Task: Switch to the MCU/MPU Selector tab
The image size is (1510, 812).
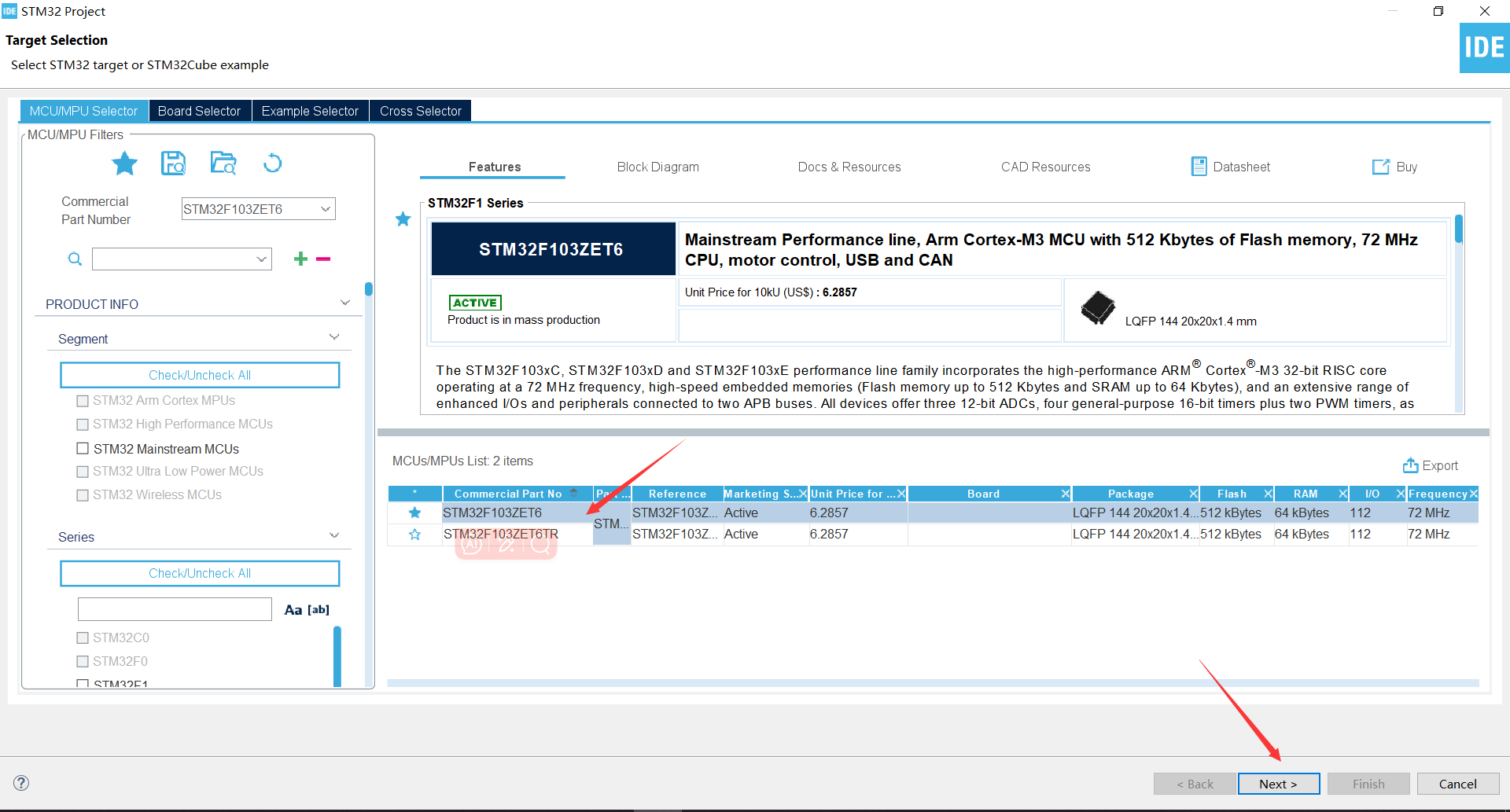Action: [x=83, y=111]
